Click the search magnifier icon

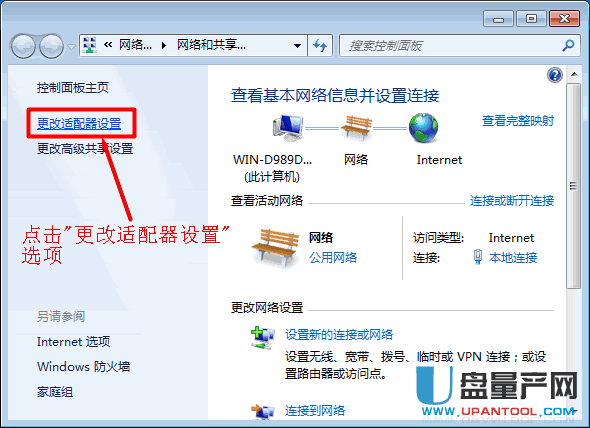coord(568,46)
